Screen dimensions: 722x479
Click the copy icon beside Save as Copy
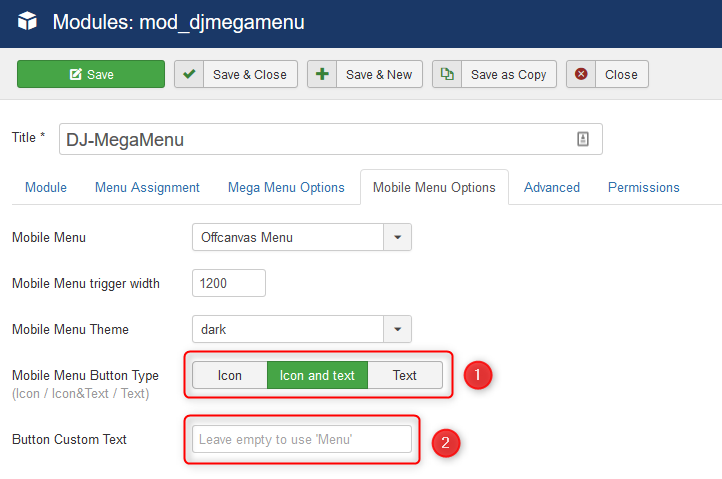tap(447, 74)
